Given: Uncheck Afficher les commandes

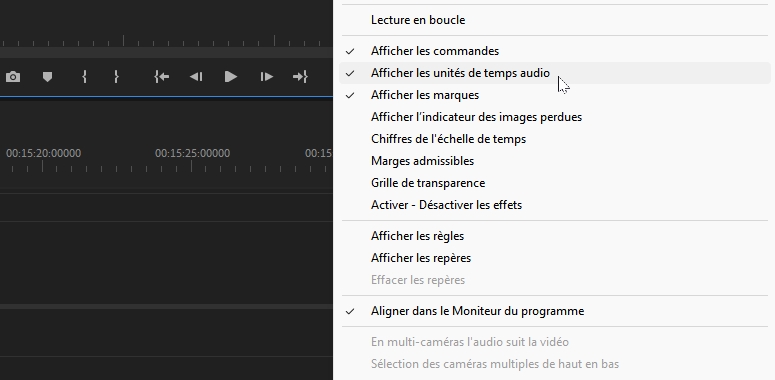Looking at the screenshot, I should point(555,51).
